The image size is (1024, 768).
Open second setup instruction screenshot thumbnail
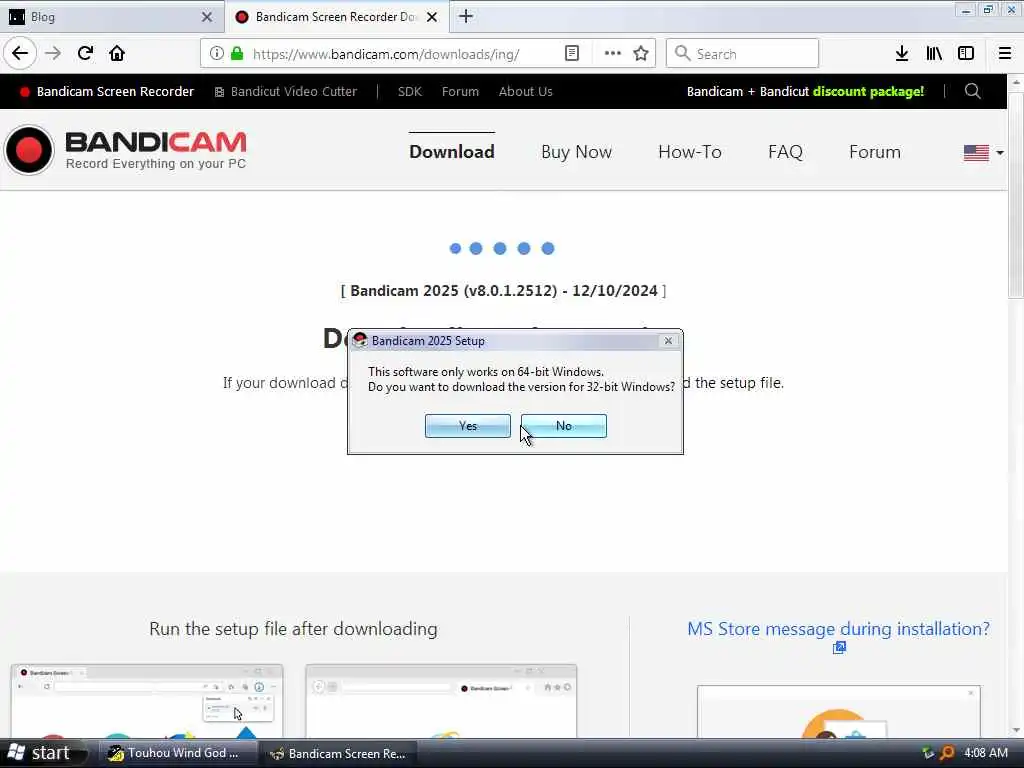click(441, 701)
